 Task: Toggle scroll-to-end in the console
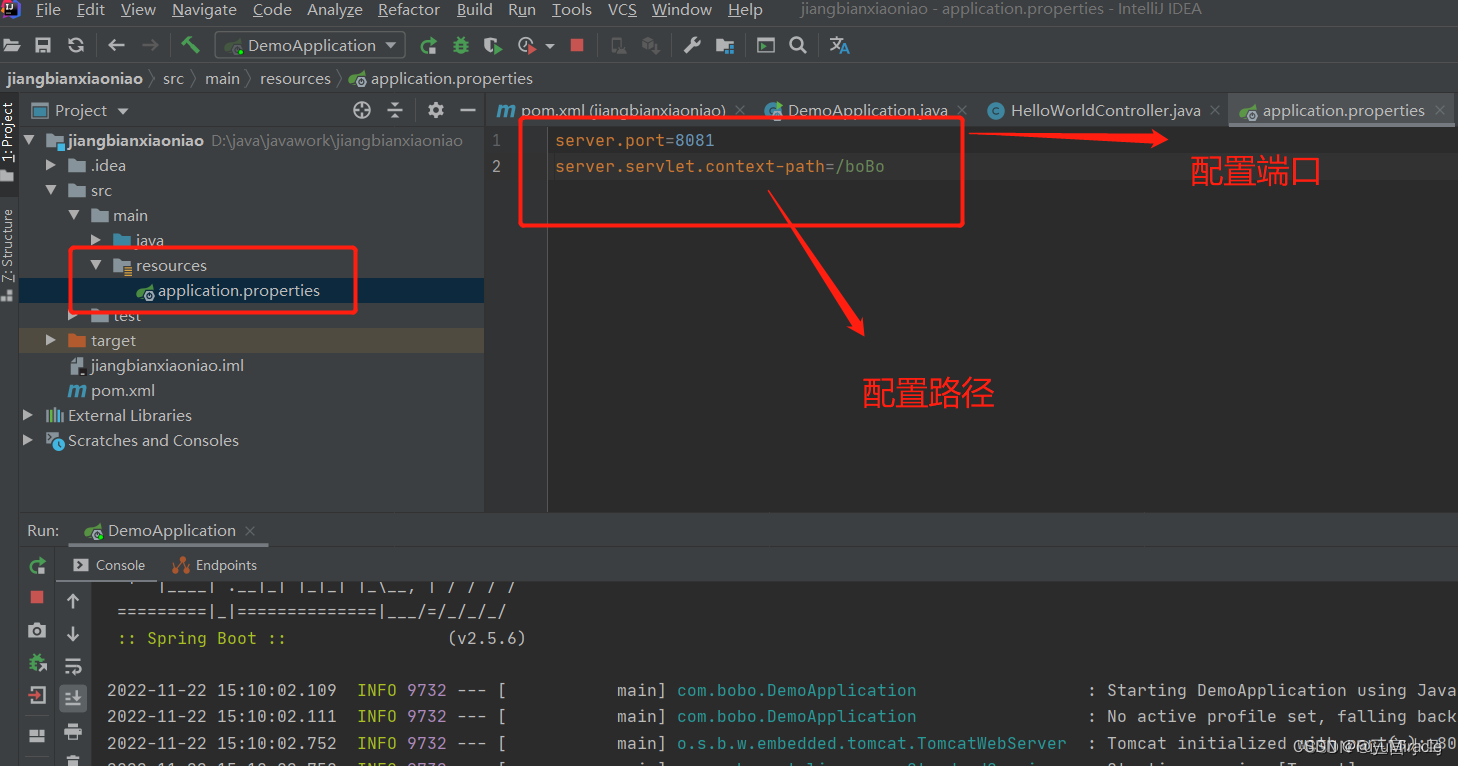[x=73, y=698]
